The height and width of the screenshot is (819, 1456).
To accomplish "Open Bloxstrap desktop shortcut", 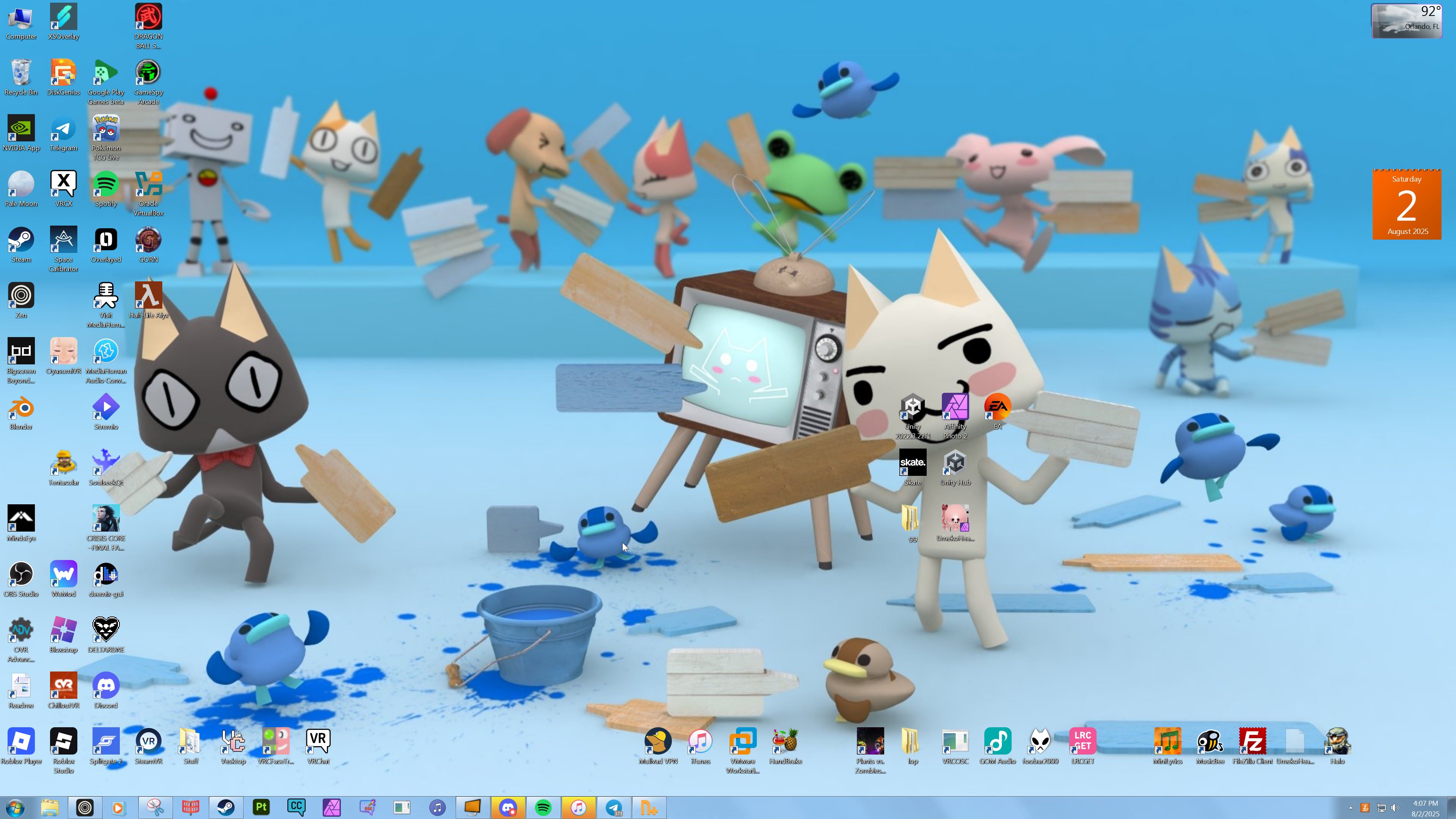I will tap(63, 635).
